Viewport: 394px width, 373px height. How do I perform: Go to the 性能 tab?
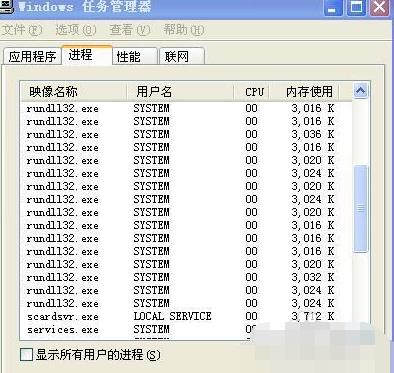tap(135, 56)
